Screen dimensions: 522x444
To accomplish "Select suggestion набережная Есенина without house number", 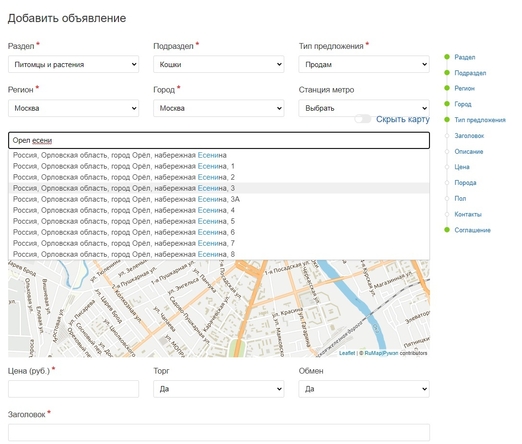I will (219, 155).
